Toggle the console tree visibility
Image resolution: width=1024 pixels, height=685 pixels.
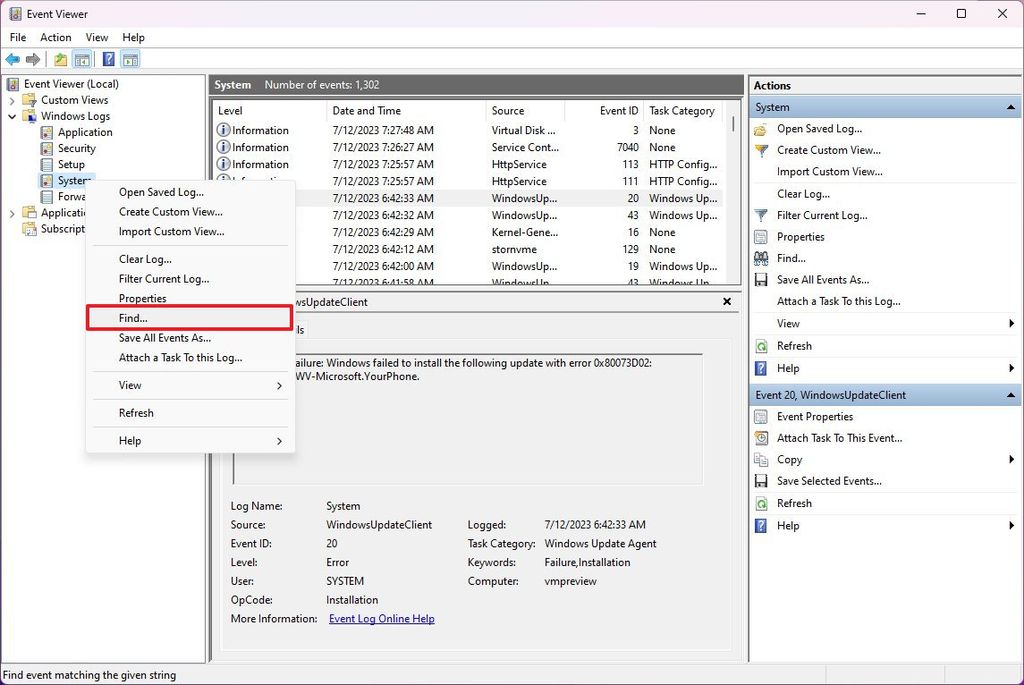[x=82, y=58]
